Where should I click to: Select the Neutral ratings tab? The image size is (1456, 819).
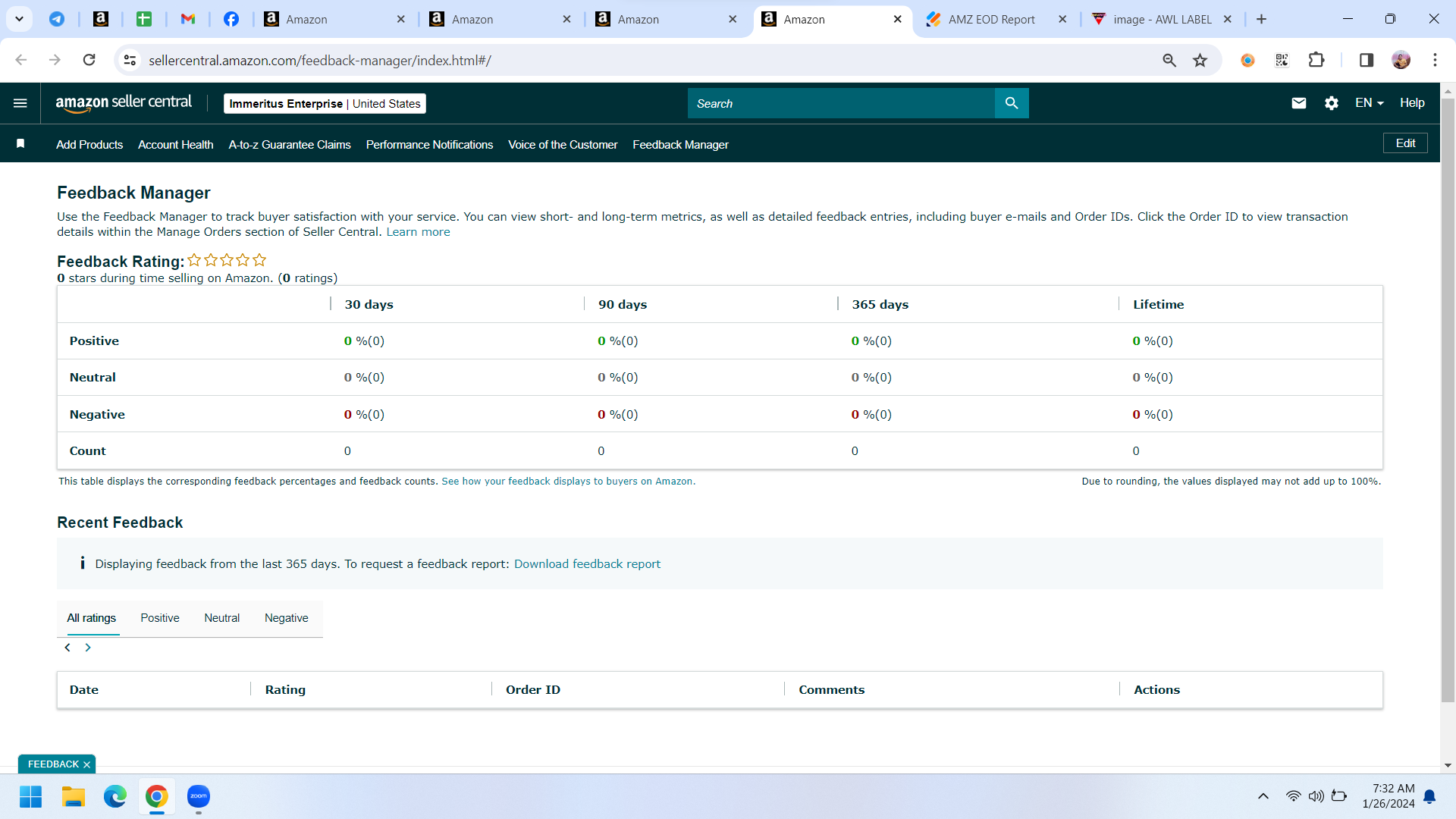point(221,618)
